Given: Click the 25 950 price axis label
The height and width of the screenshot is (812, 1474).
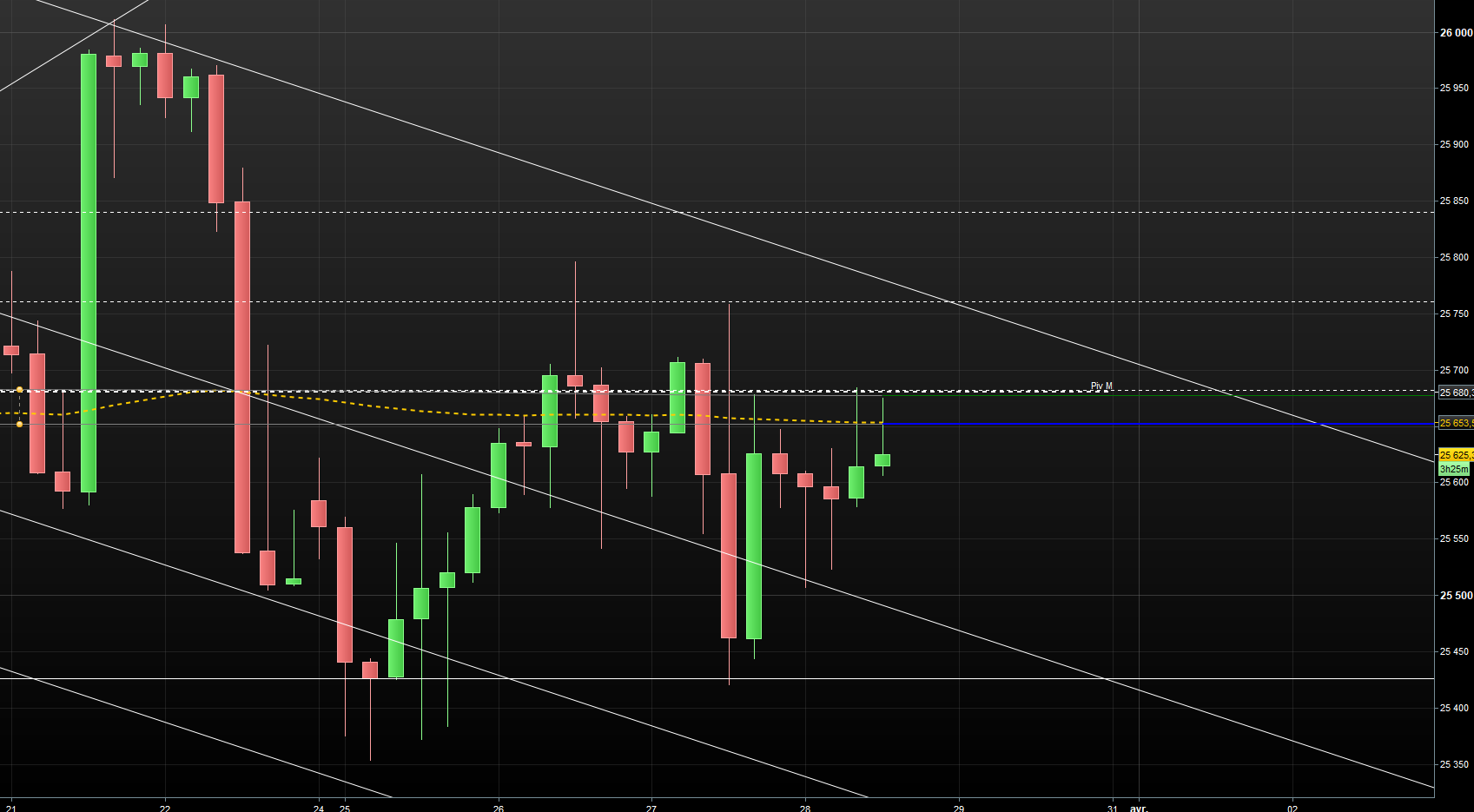Looking at the screenshot, I should (x=1455, y=88).
